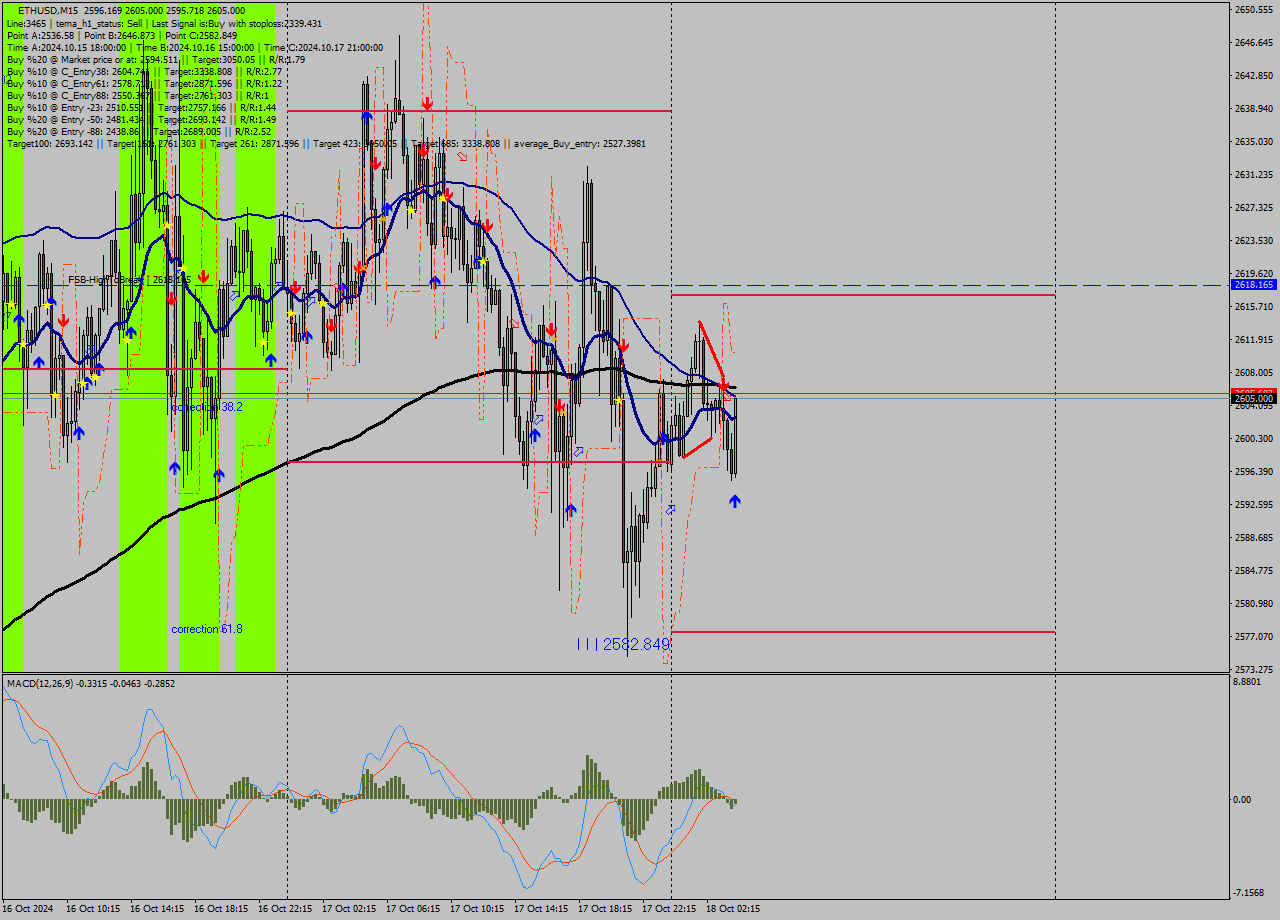Click the '16 Oct 14:15' time label
Screen dimensions: 1280x920
pyautogui.click(x=157, y=909)
